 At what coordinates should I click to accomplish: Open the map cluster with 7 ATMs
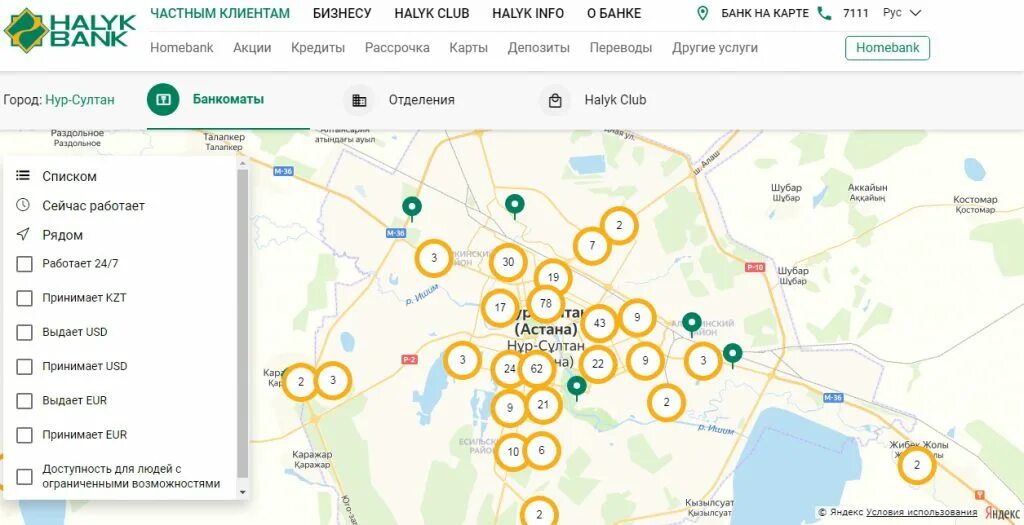coord(592,246)
